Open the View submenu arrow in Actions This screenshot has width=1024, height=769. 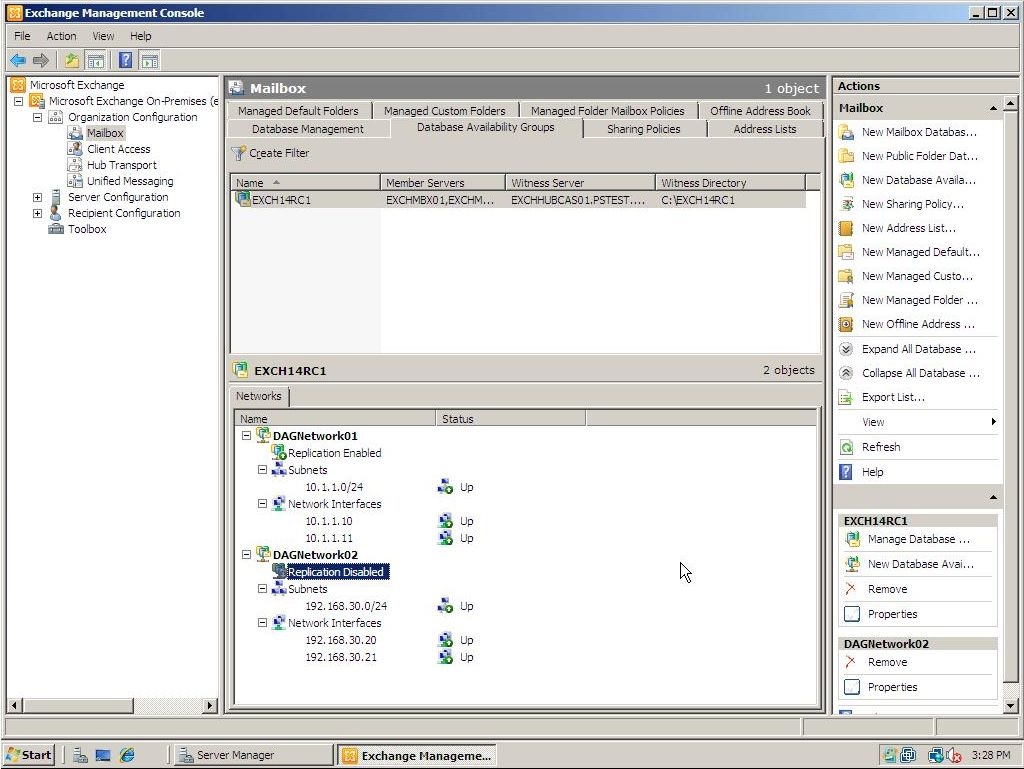[x=993, y=422]
